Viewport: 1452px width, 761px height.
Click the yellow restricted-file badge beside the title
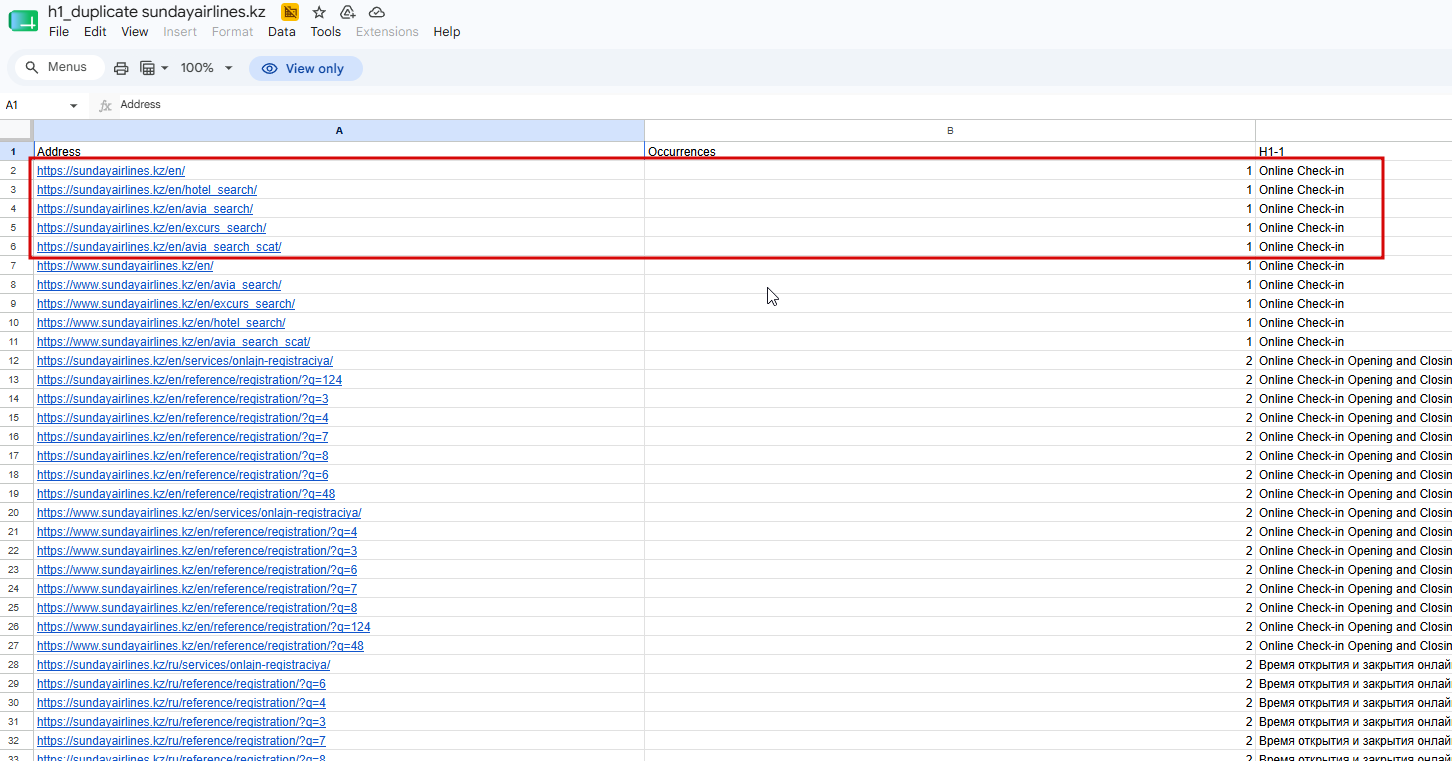pyautogui.click(x=290, y=12)
